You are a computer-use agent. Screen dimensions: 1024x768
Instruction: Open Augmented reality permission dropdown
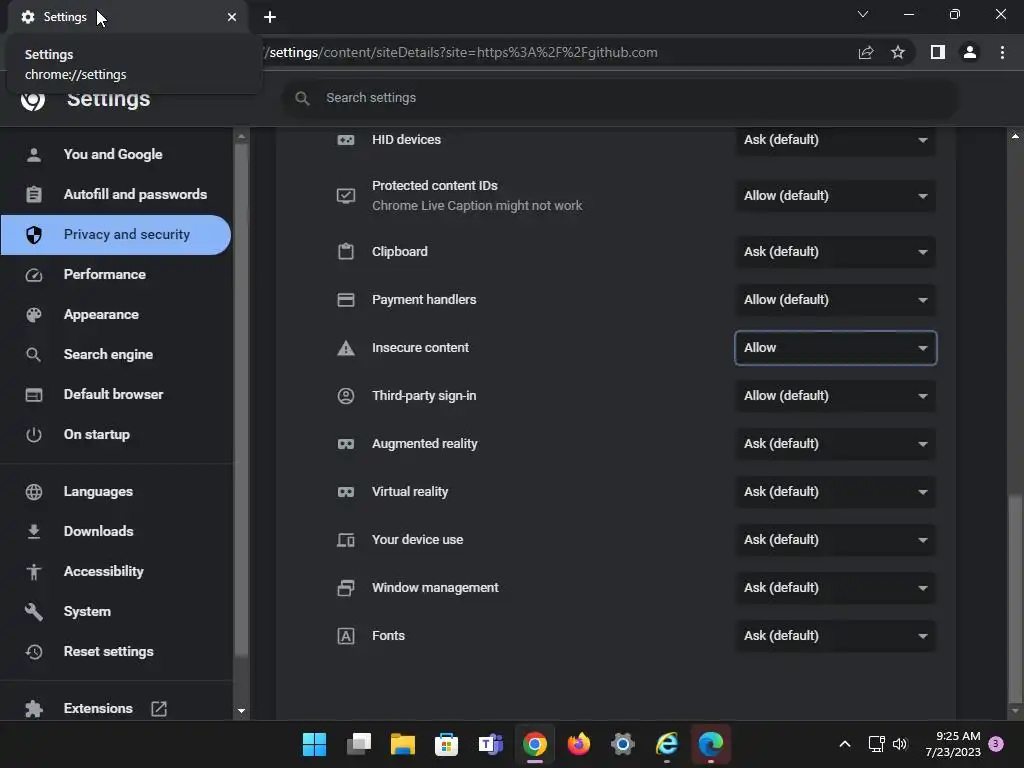click(x=835, y=444)
